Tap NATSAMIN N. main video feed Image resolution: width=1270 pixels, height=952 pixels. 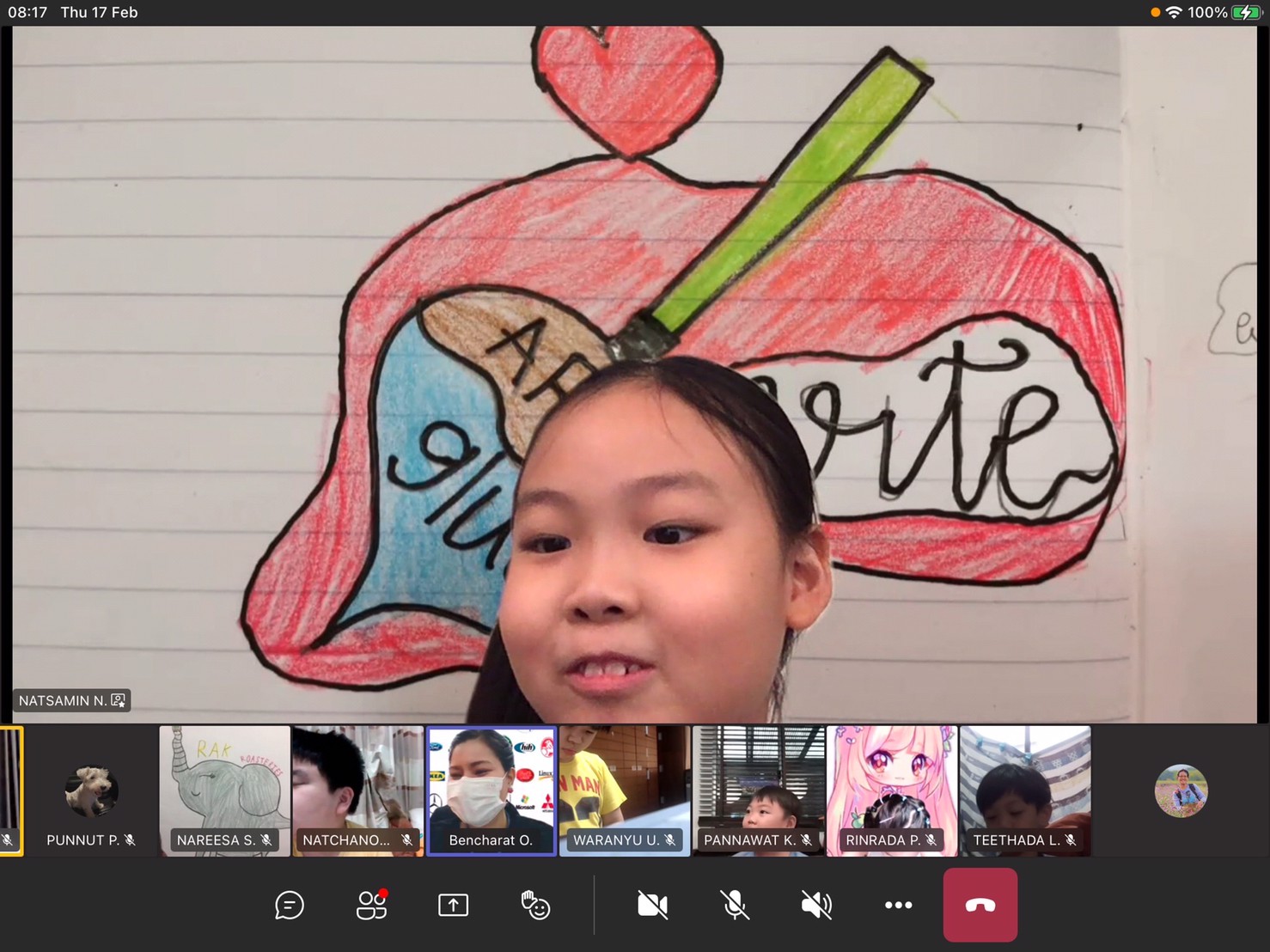pos(634,375)
